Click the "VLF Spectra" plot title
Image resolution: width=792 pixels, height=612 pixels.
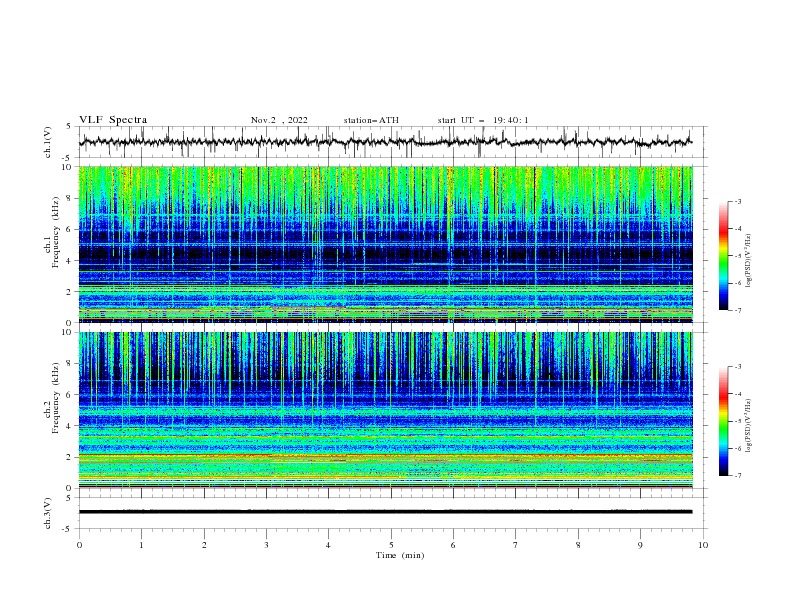coord(113,120)
